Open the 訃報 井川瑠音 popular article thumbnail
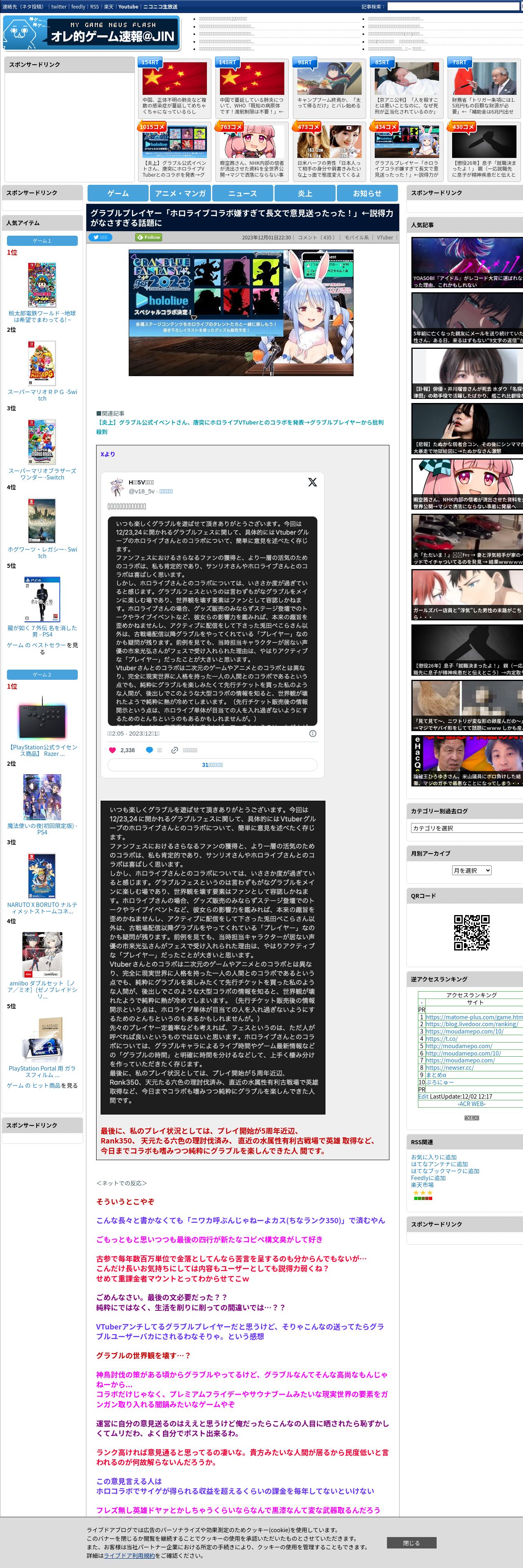 (x=467, y=374)
